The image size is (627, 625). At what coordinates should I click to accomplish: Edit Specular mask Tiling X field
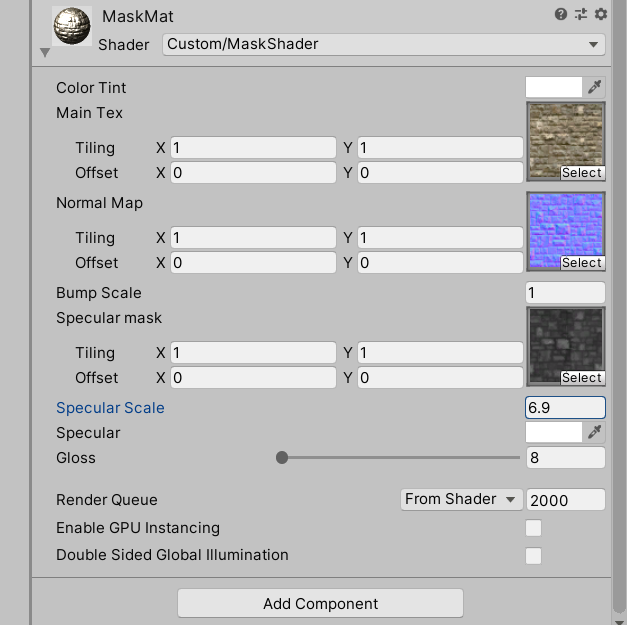tap(253, 353)
